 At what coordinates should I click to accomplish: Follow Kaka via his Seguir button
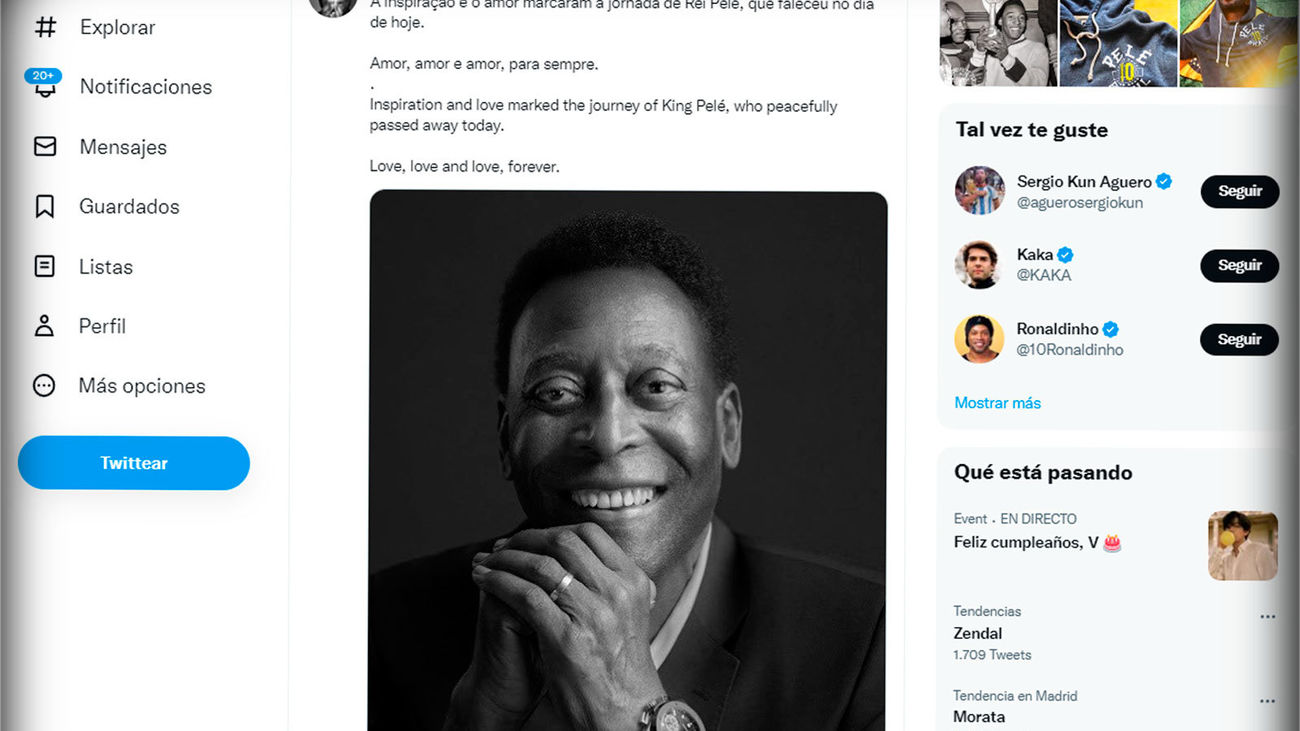coord(1239,266)
